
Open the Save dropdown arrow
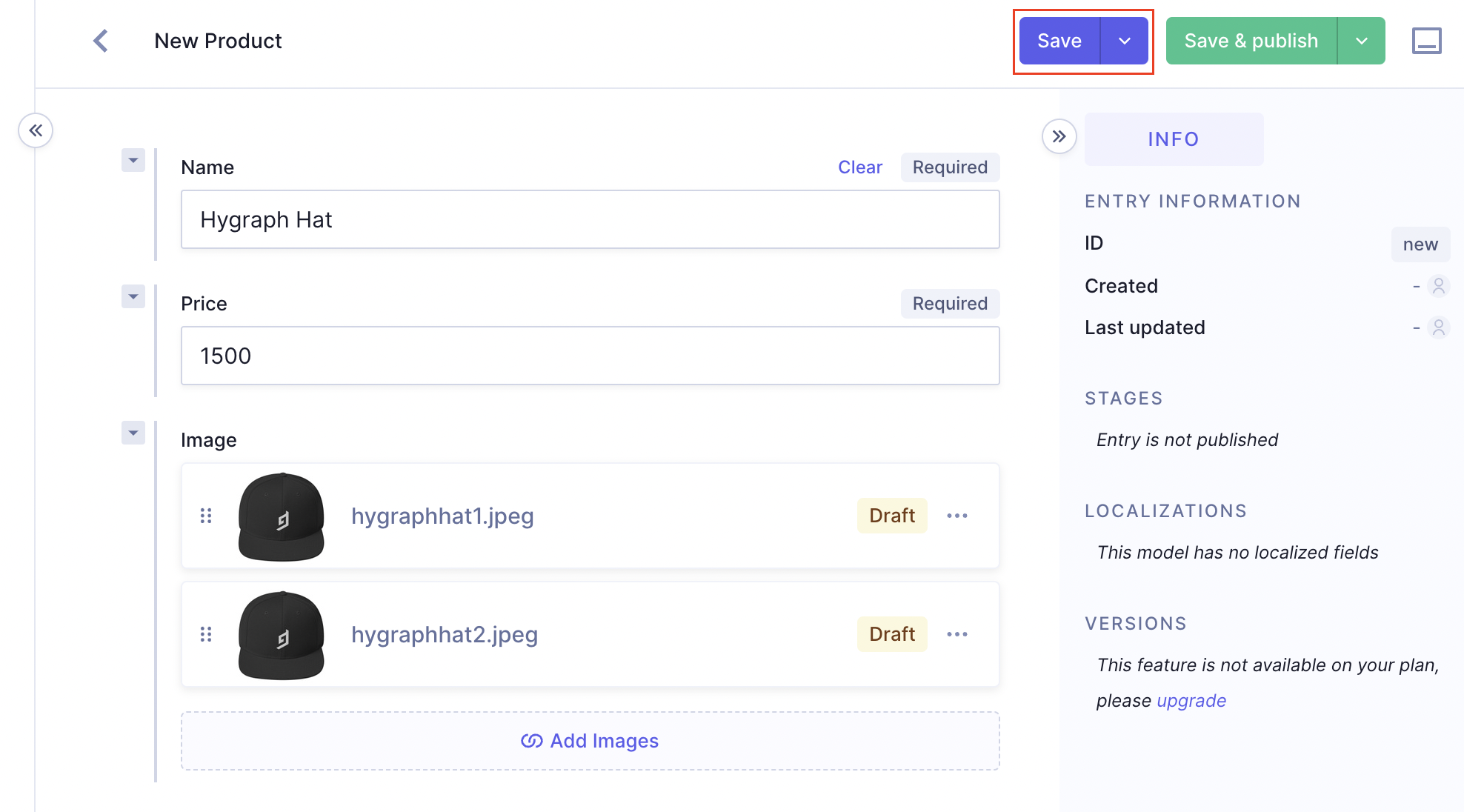(x=1125, y=41)
